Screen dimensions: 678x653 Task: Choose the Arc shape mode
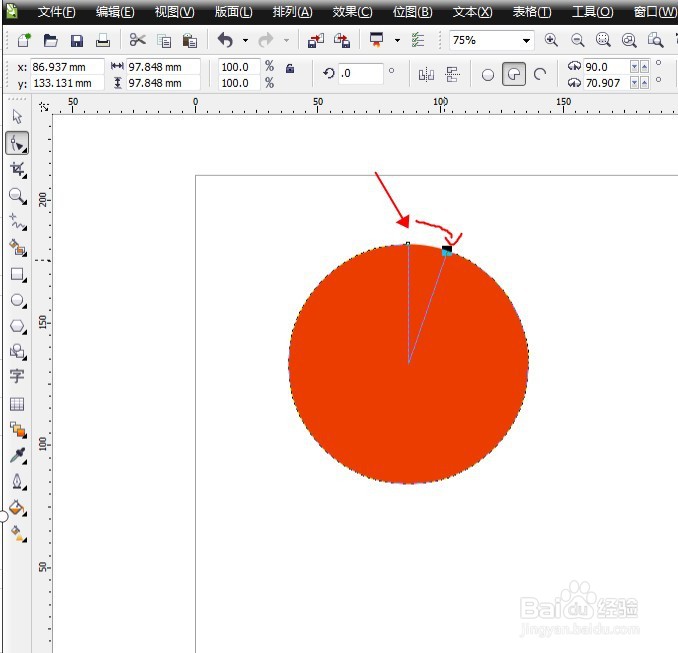pyautogui.click(x=540, y=75)
